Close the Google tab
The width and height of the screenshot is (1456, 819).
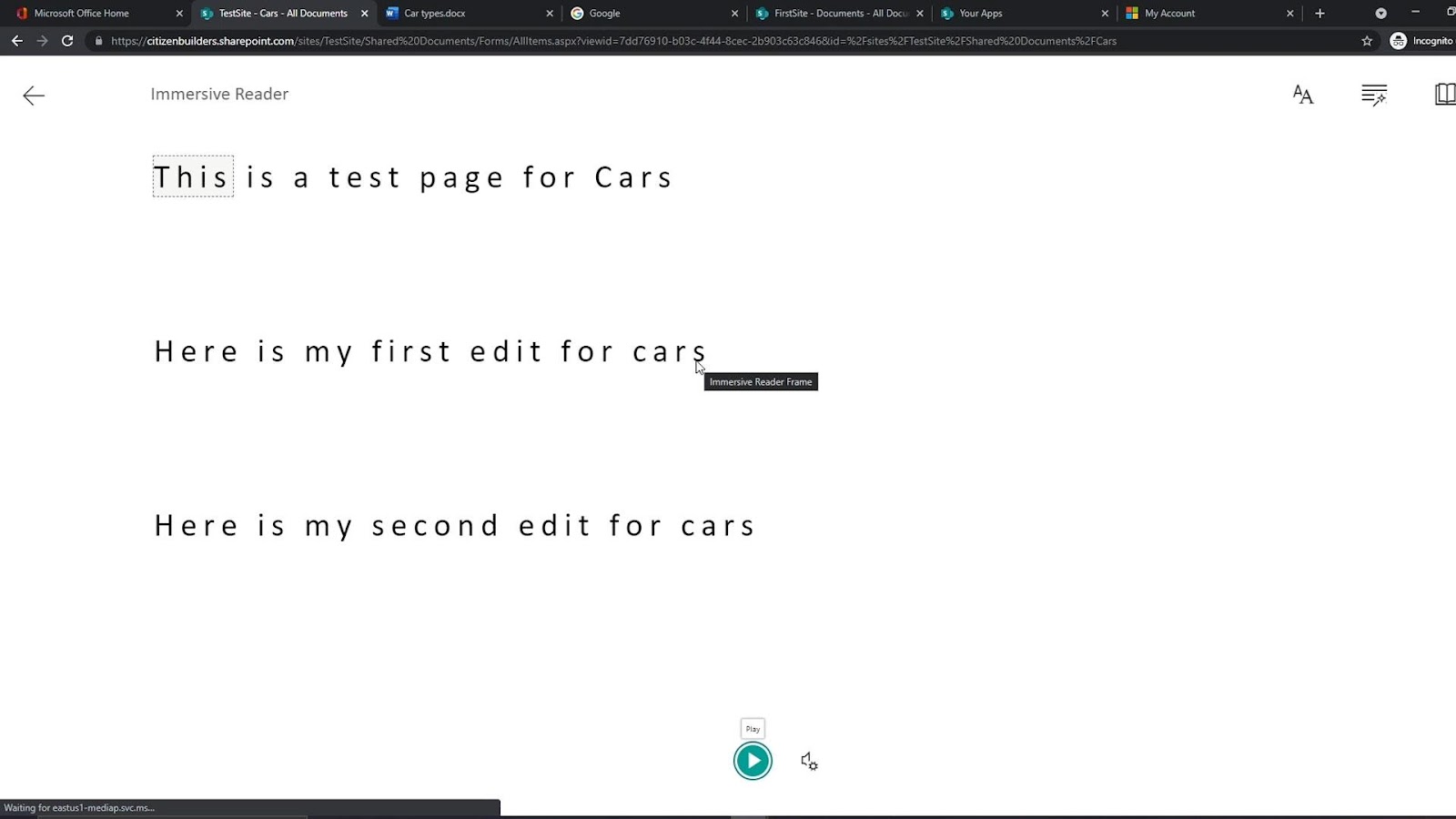pyautogui.click(x=734, y=14)
